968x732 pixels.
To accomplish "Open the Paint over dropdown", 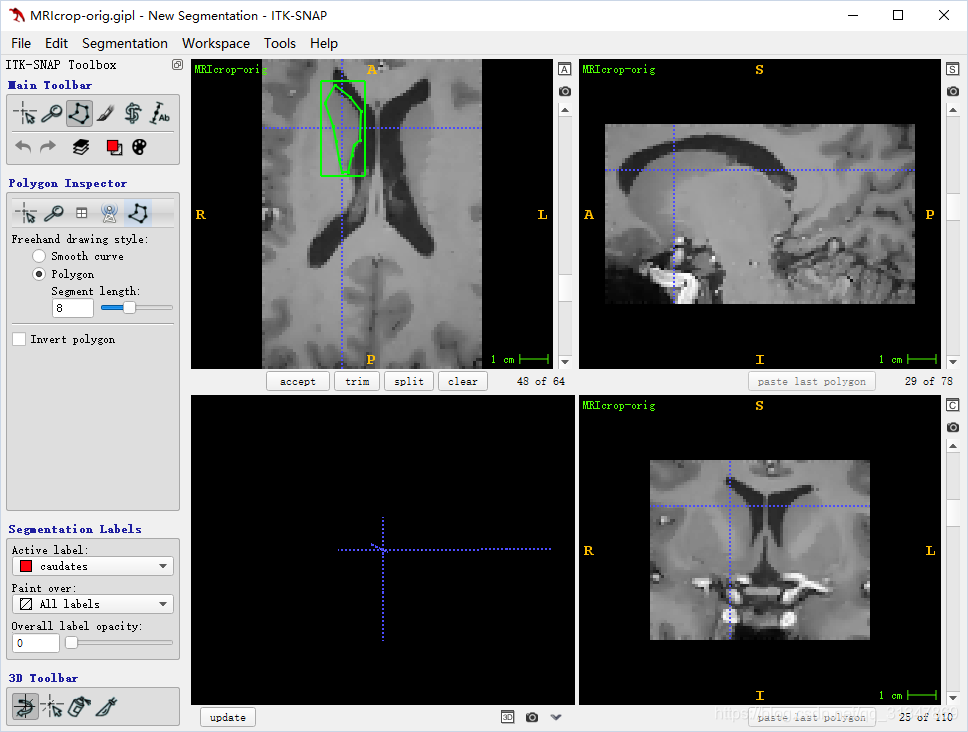I will click(93, 604).
